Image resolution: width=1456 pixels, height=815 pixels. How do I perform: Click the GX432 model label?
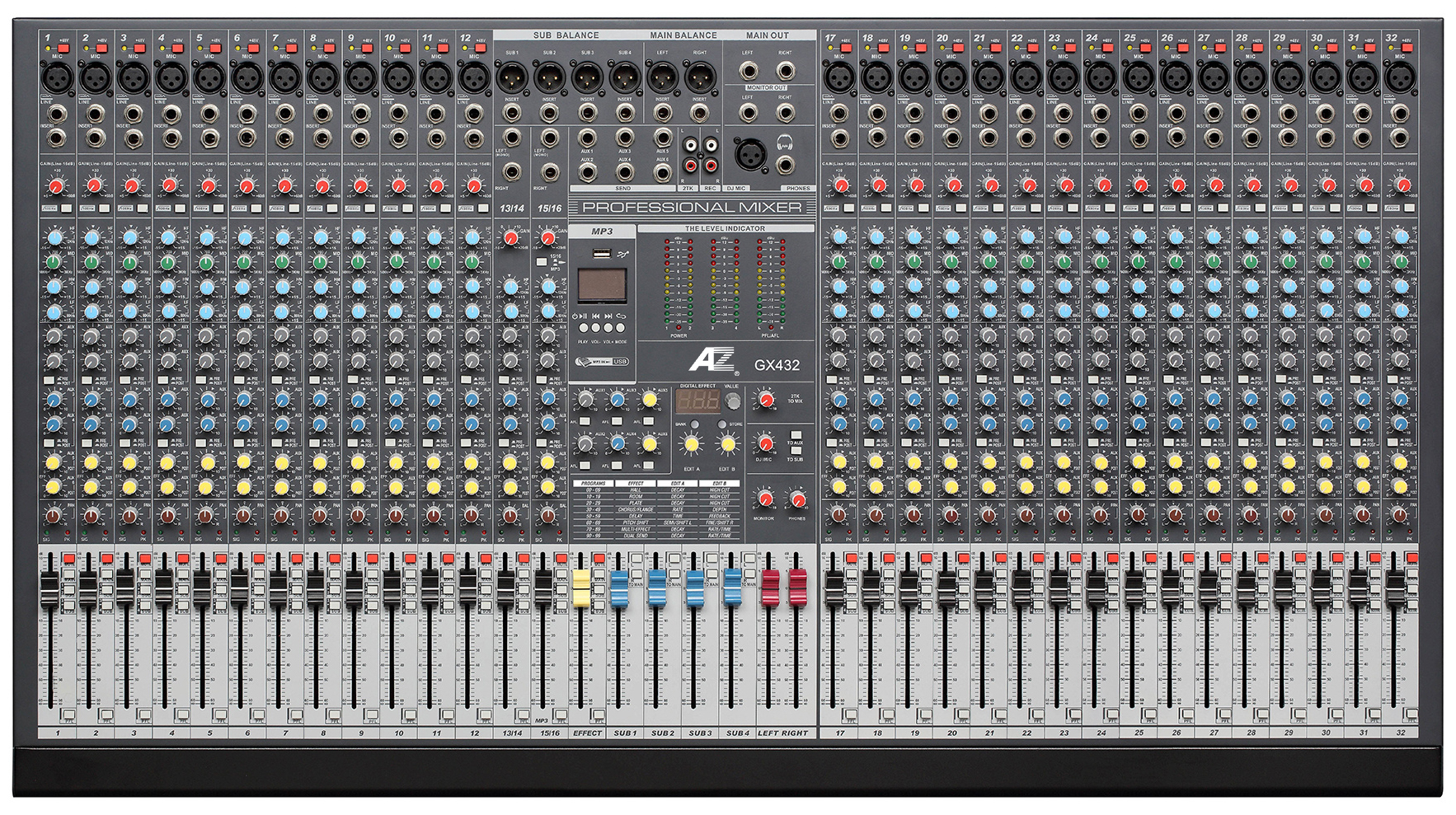[x=777, y=365]
